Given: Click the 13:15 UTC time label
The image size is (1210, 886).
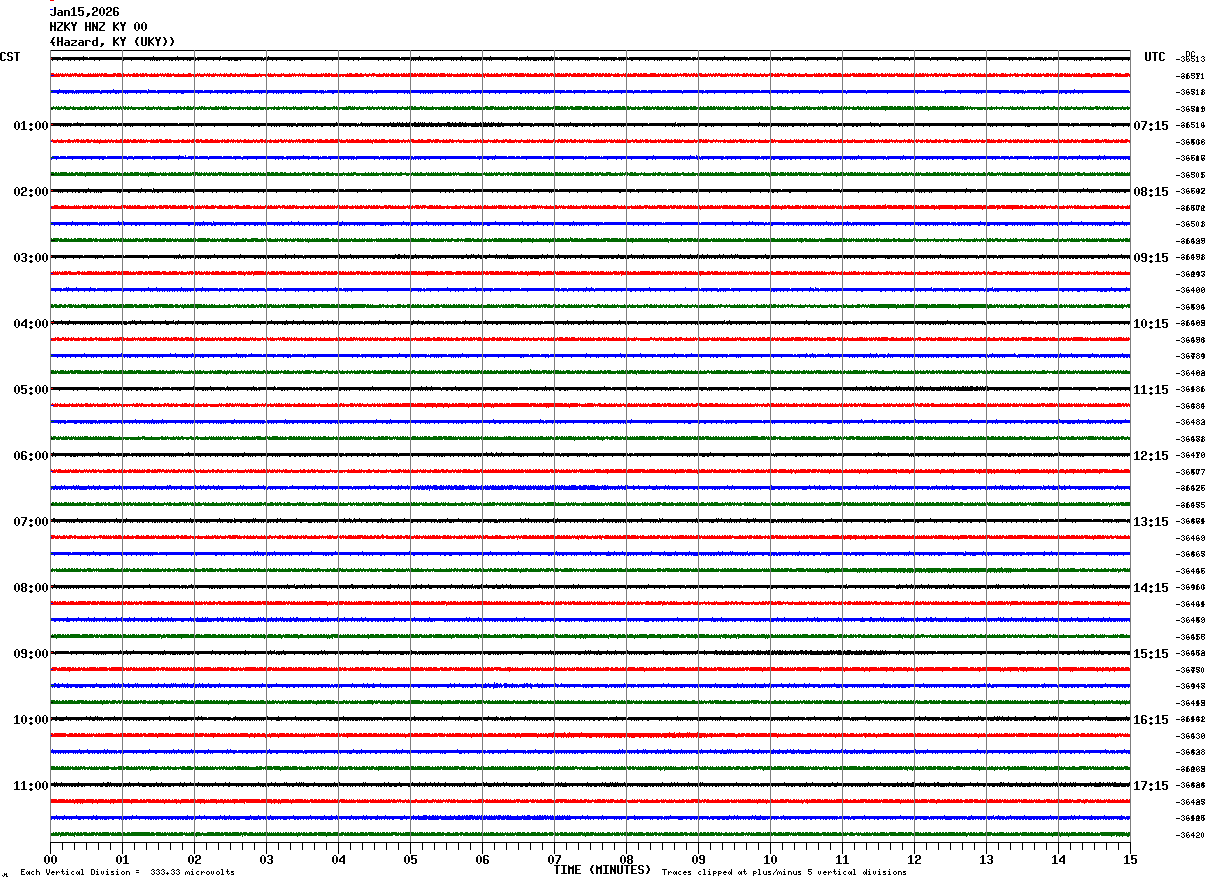Looking at the screenshot, I should pyautogui.click(x=1151, y=522).
